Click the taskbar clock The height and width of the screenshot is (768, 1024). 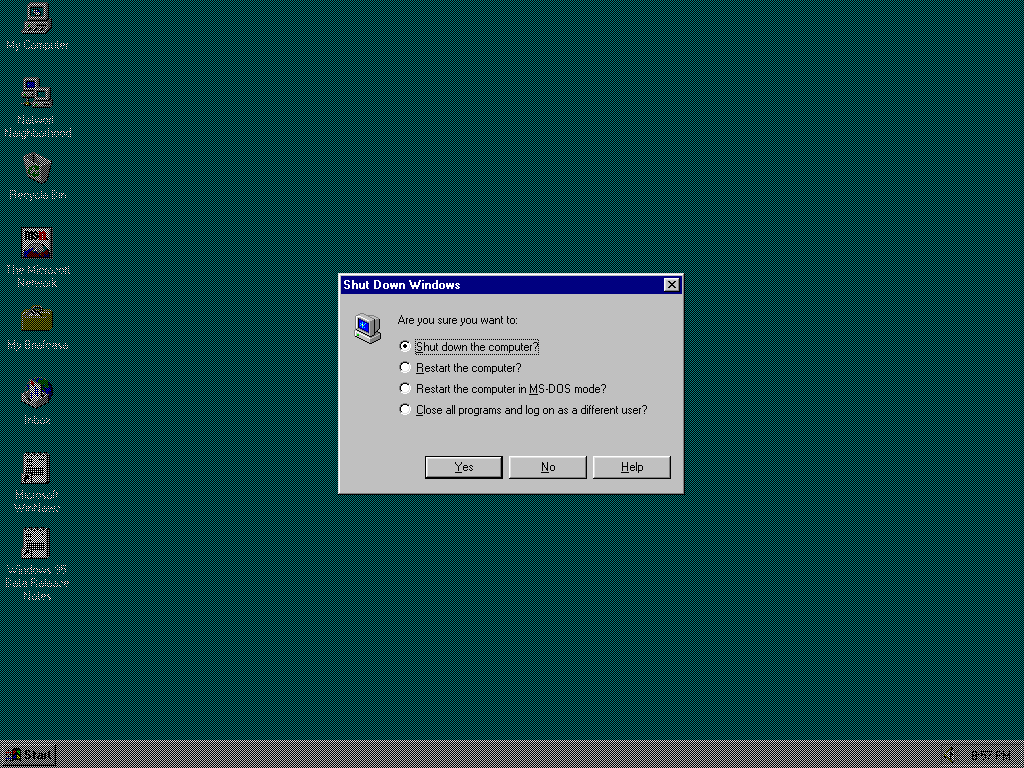pyautogui.click(x=991, y=756)
